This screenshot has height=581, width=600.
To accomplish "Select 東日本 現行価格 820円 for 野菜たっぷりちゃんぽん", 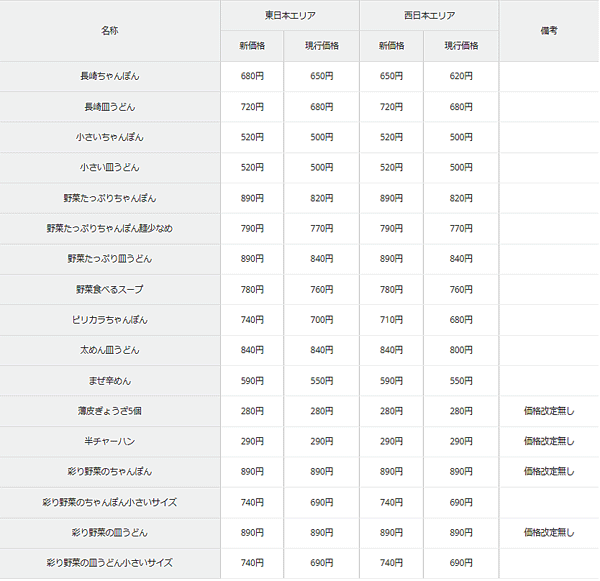I will pyautogui.click(x=322, y=198).
